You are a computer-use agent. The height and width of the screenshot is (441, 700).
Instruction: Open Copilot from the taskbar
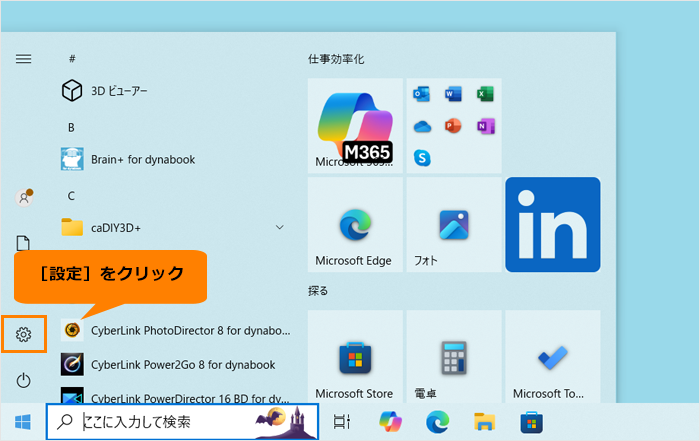[390, 422]
